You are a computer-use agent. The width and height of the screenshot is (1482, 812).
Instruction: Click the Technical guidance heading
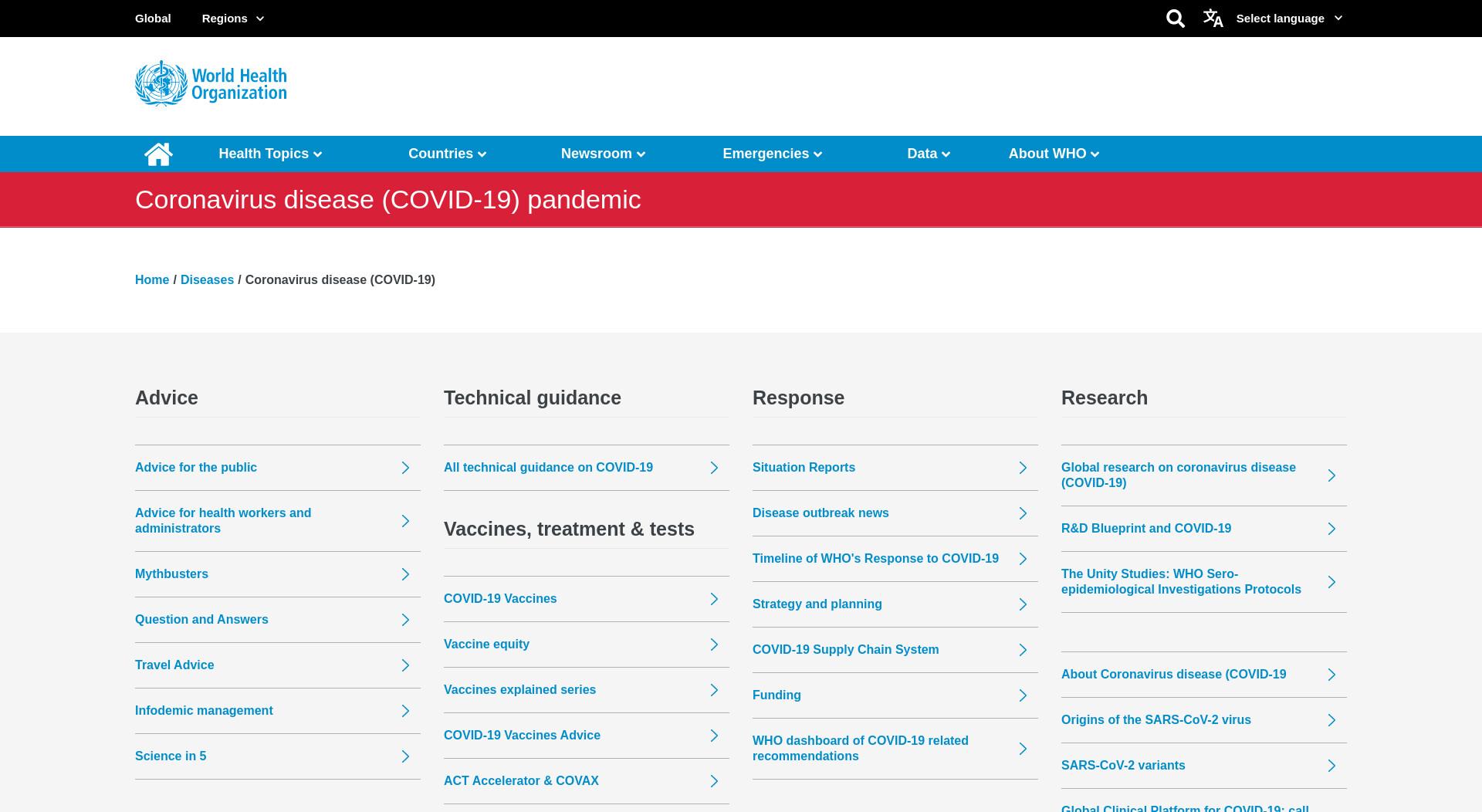click(533, 398)
